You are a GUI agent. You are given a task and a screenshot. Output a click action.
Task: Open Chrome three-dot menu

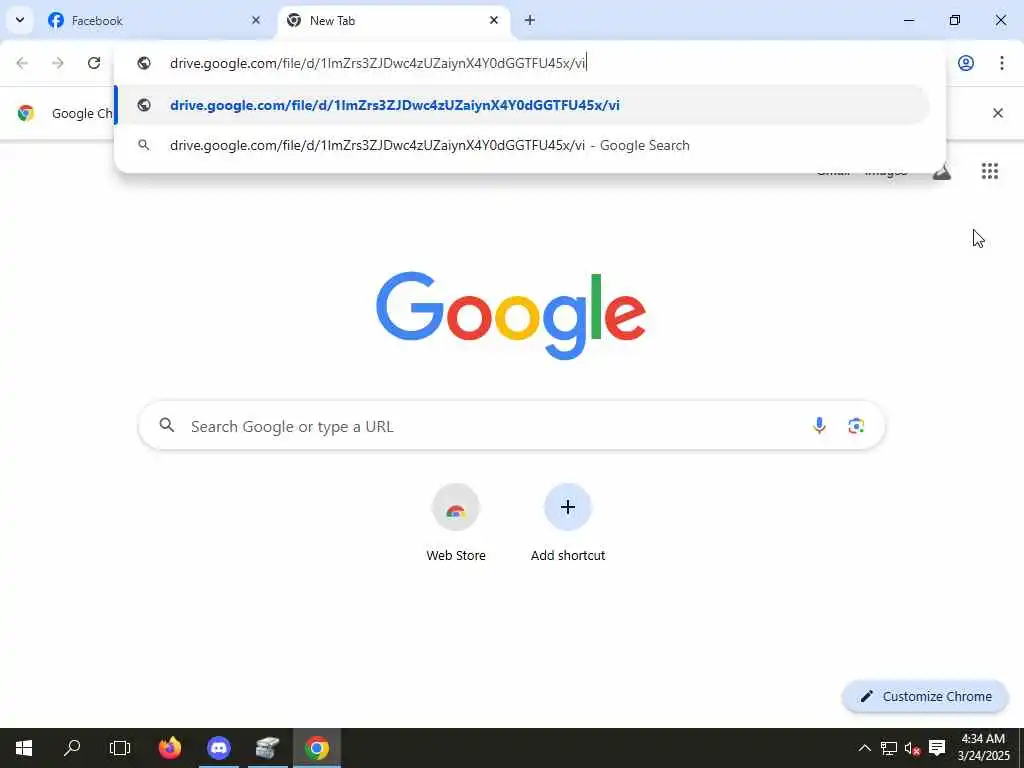click(1002, 63)
